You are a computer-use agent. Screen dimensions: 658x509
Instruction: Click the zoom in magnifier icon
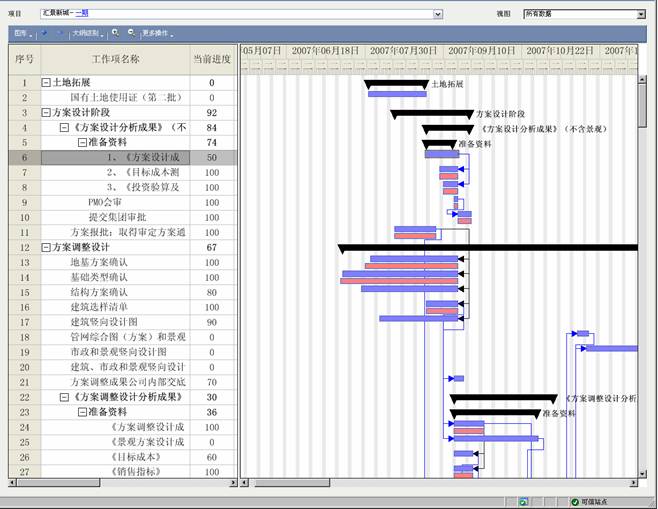coord(116,33)
